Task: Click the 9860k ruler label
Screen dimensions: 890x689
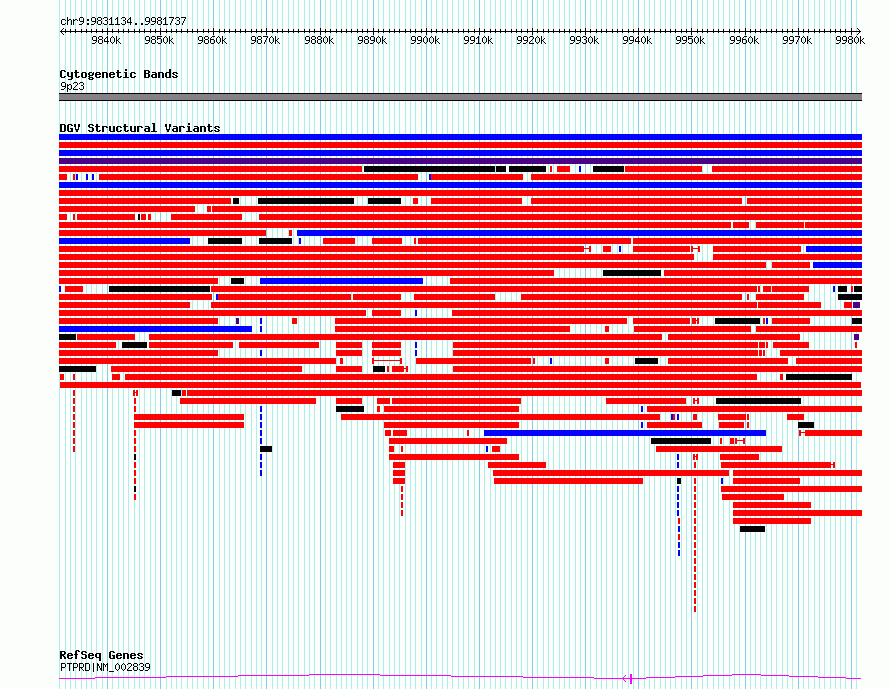Action: point(212,40)
